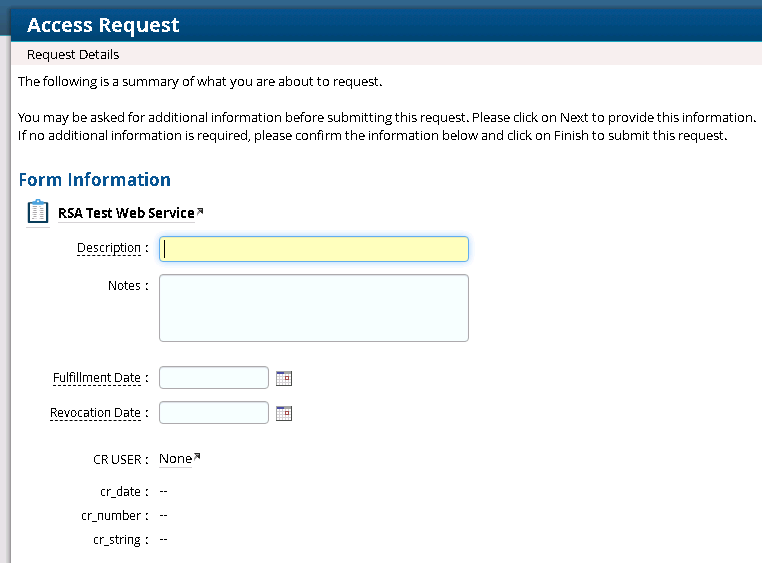Click the underlined Description label
Image resolution: width=762 pixels, height=563 pixels.
coord(108,248)
